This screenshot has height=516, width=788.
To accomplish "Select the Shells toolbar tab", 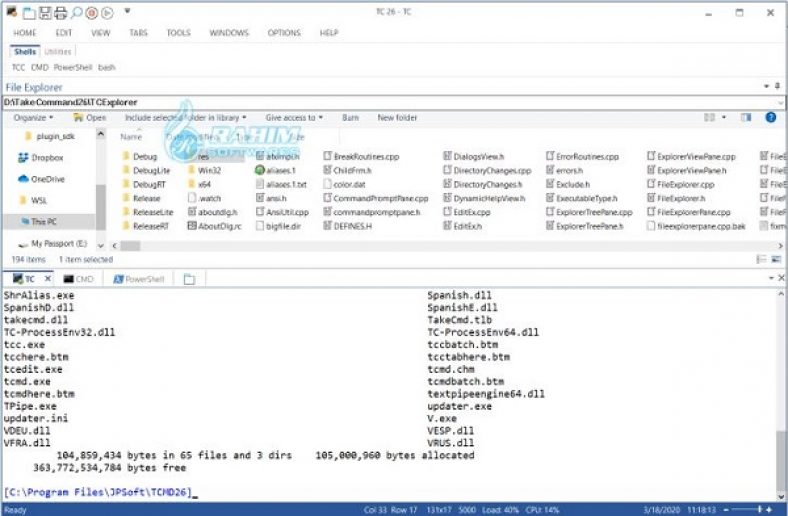I will point(25,51).
